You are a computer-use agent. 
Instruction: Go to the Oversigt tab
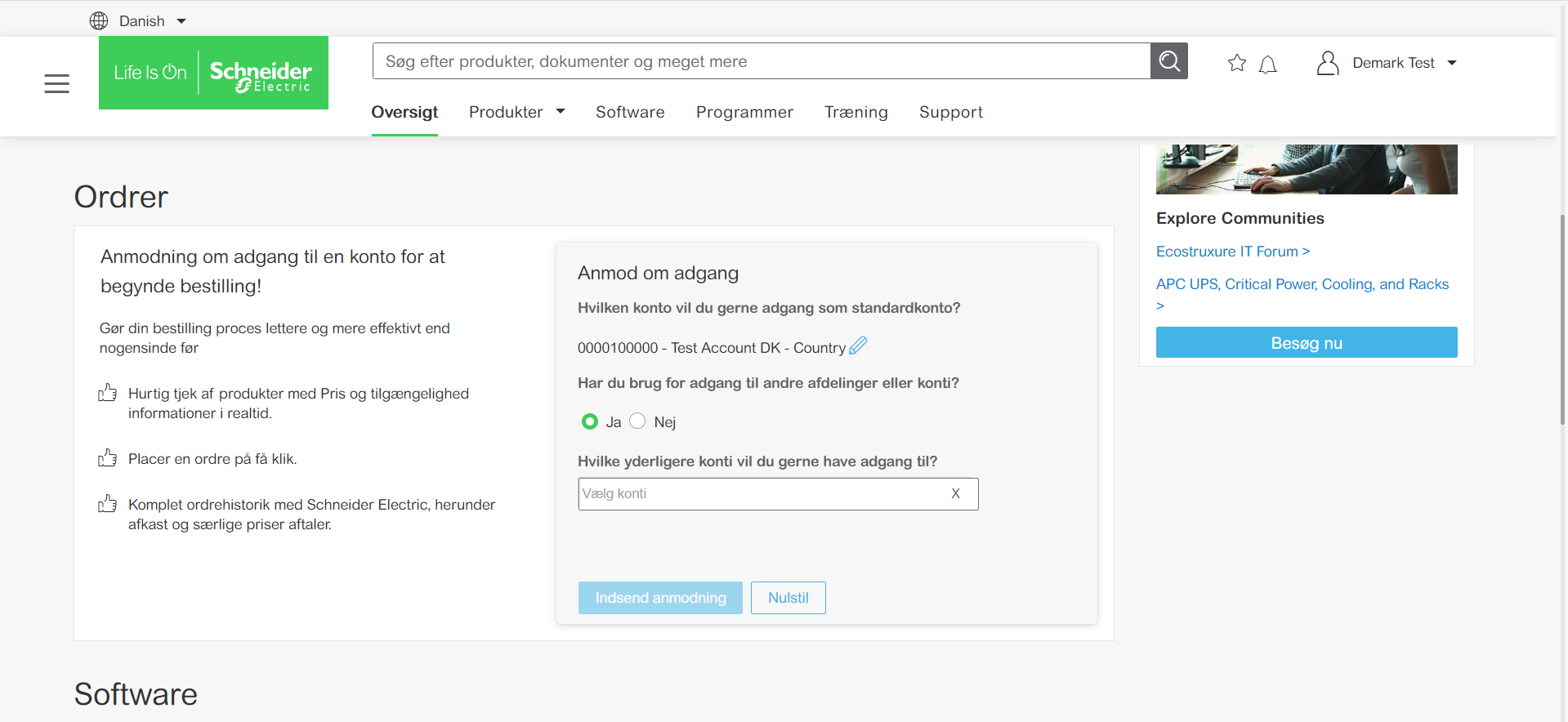[404, 112]
